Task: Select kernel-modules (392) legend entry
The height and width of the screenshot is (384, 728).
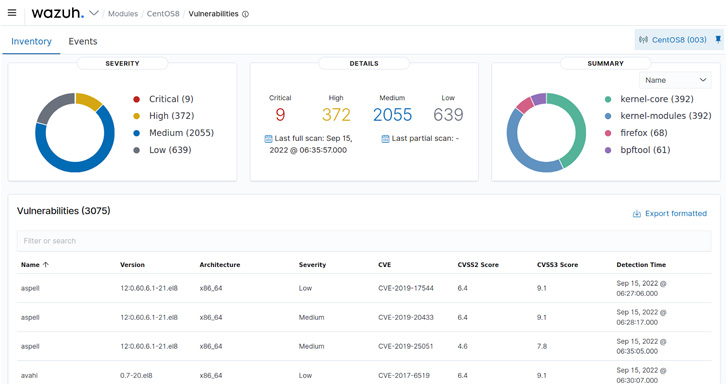Action: [x=666, y=116]
